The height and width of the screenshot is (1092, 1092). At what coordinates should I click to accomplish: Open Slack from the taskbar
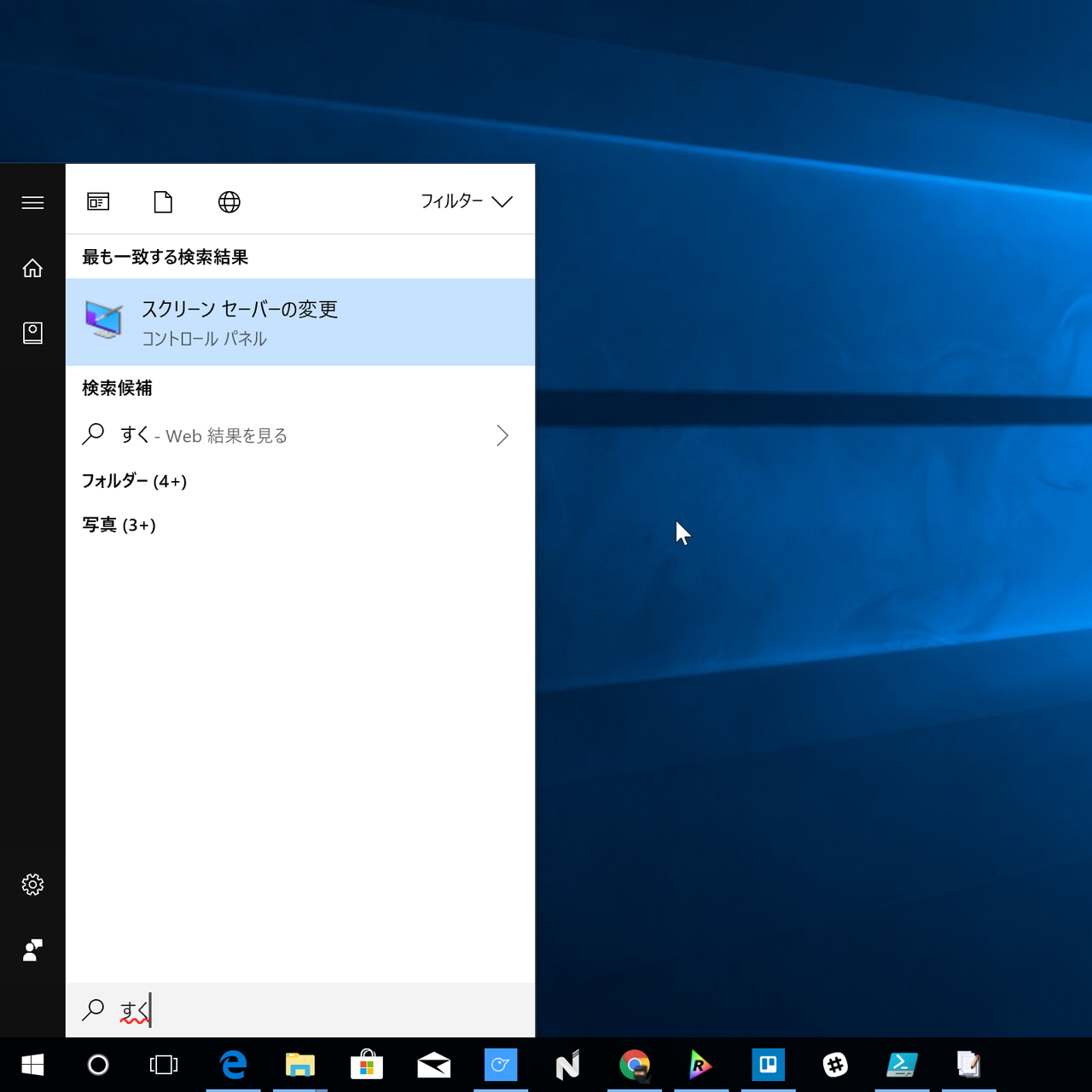click(x=835, y=1065)
